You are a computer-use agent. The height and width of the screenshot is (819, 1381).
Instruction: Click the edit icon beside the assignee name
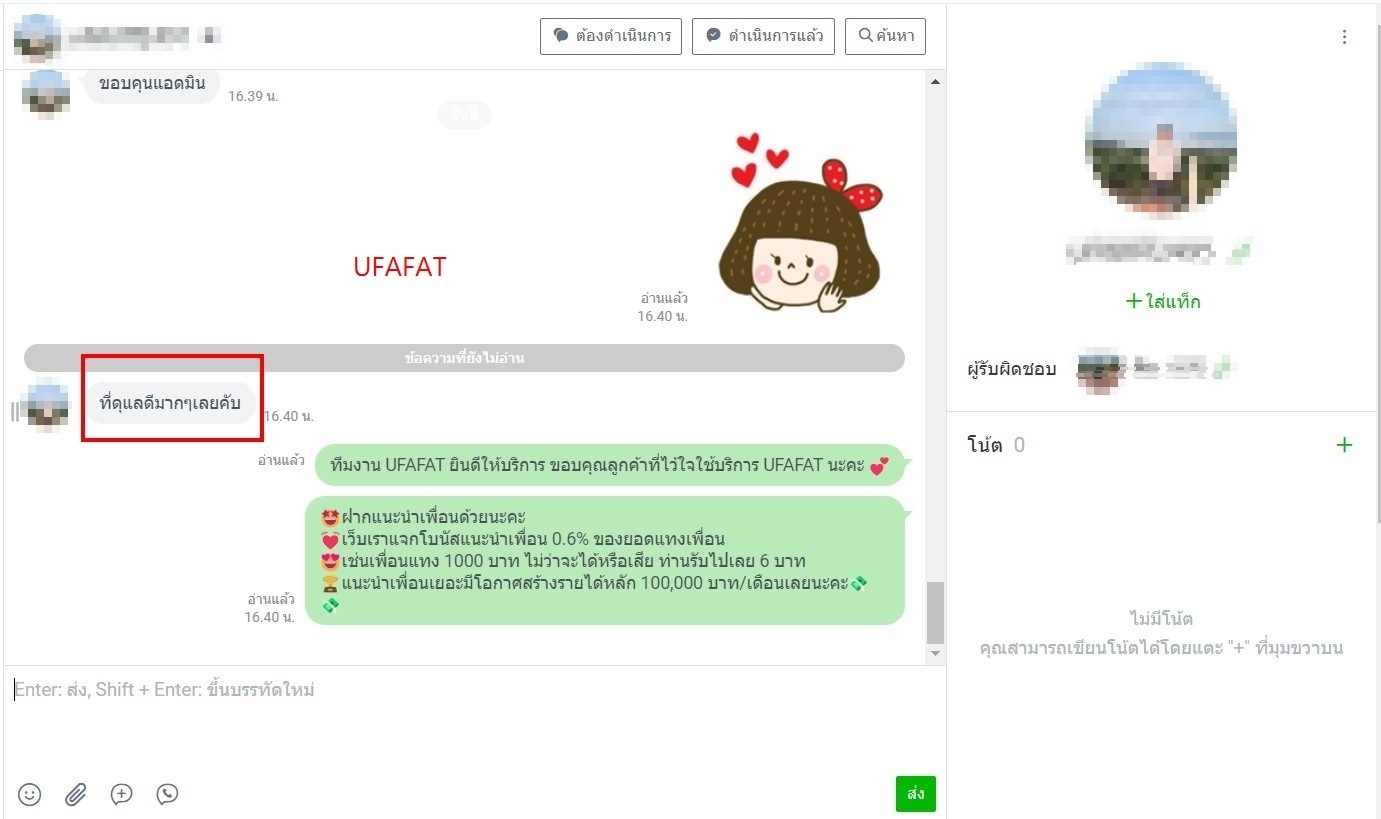point(1220,370)
